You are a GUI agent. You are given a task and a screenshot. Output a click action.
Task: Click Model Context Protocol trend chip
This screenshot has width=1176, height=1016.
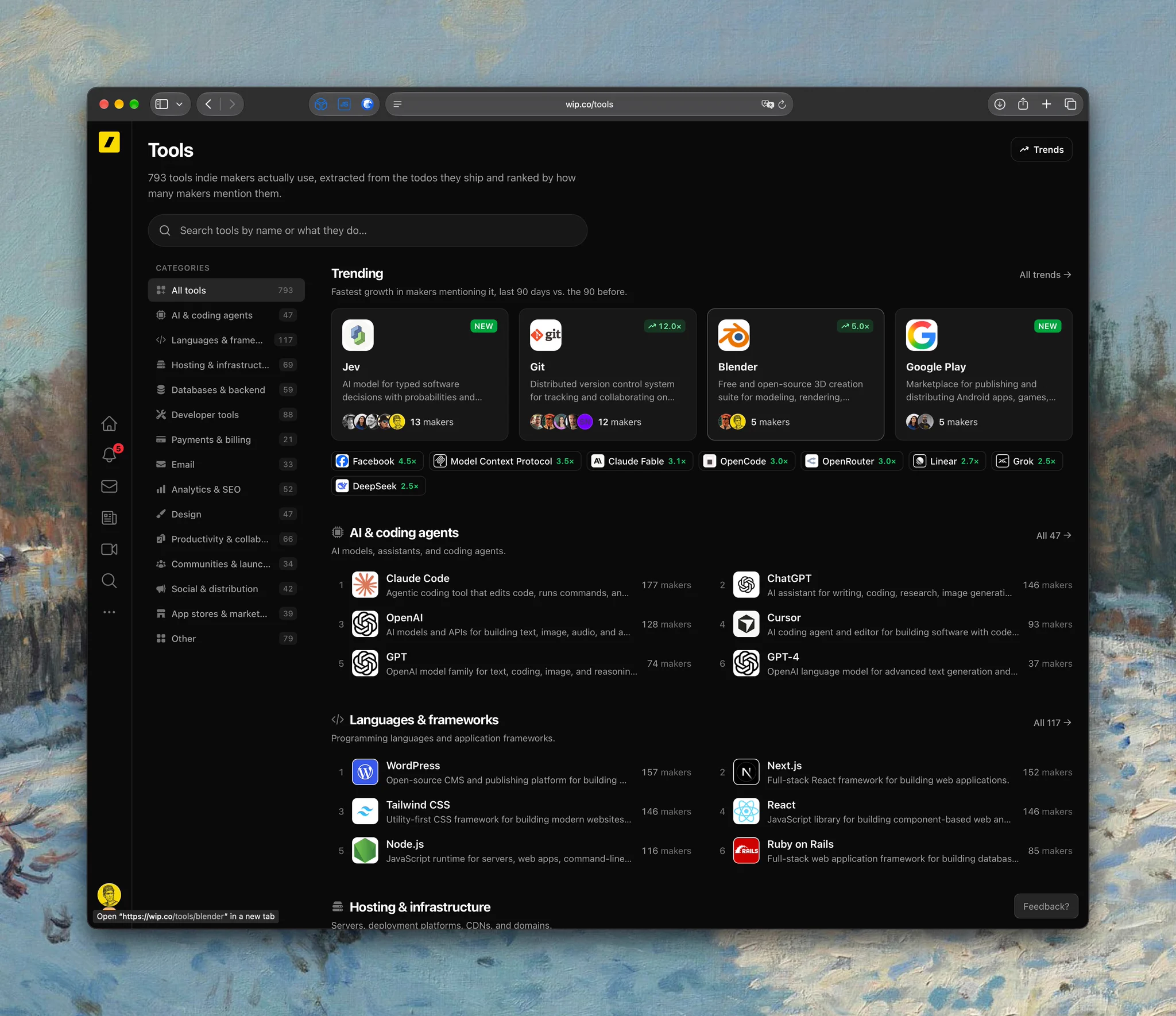click(505, 461)
